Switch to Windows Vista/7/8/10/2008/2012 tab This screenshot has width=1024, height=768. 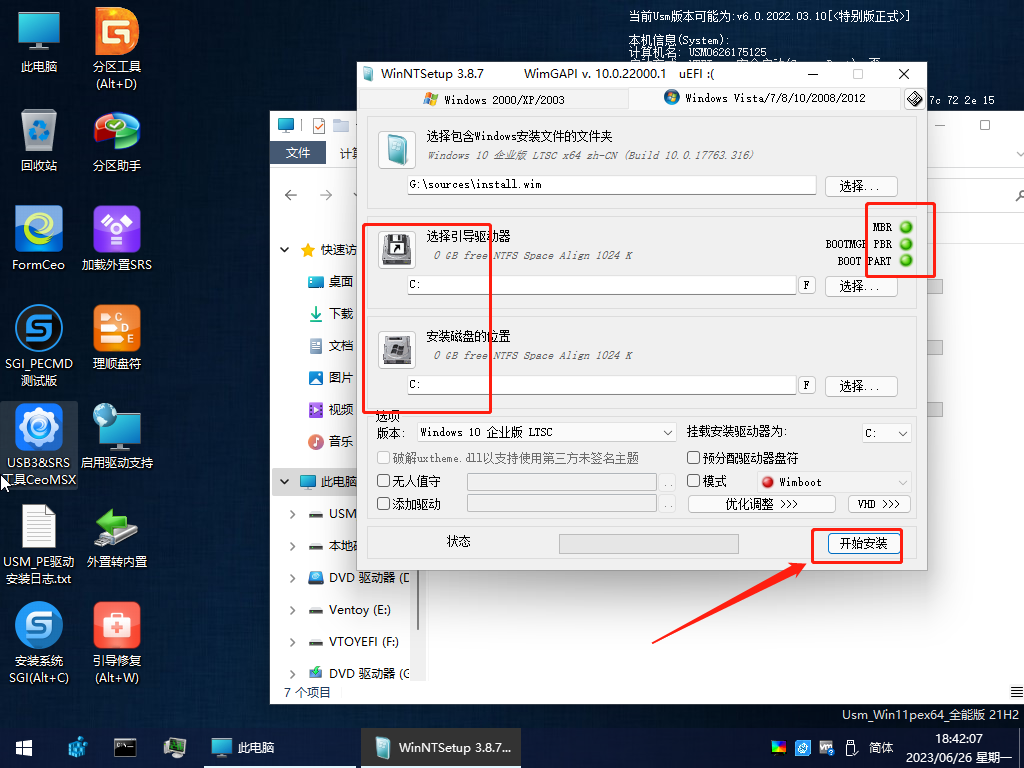pyautogui.click(x=765, y=98)
